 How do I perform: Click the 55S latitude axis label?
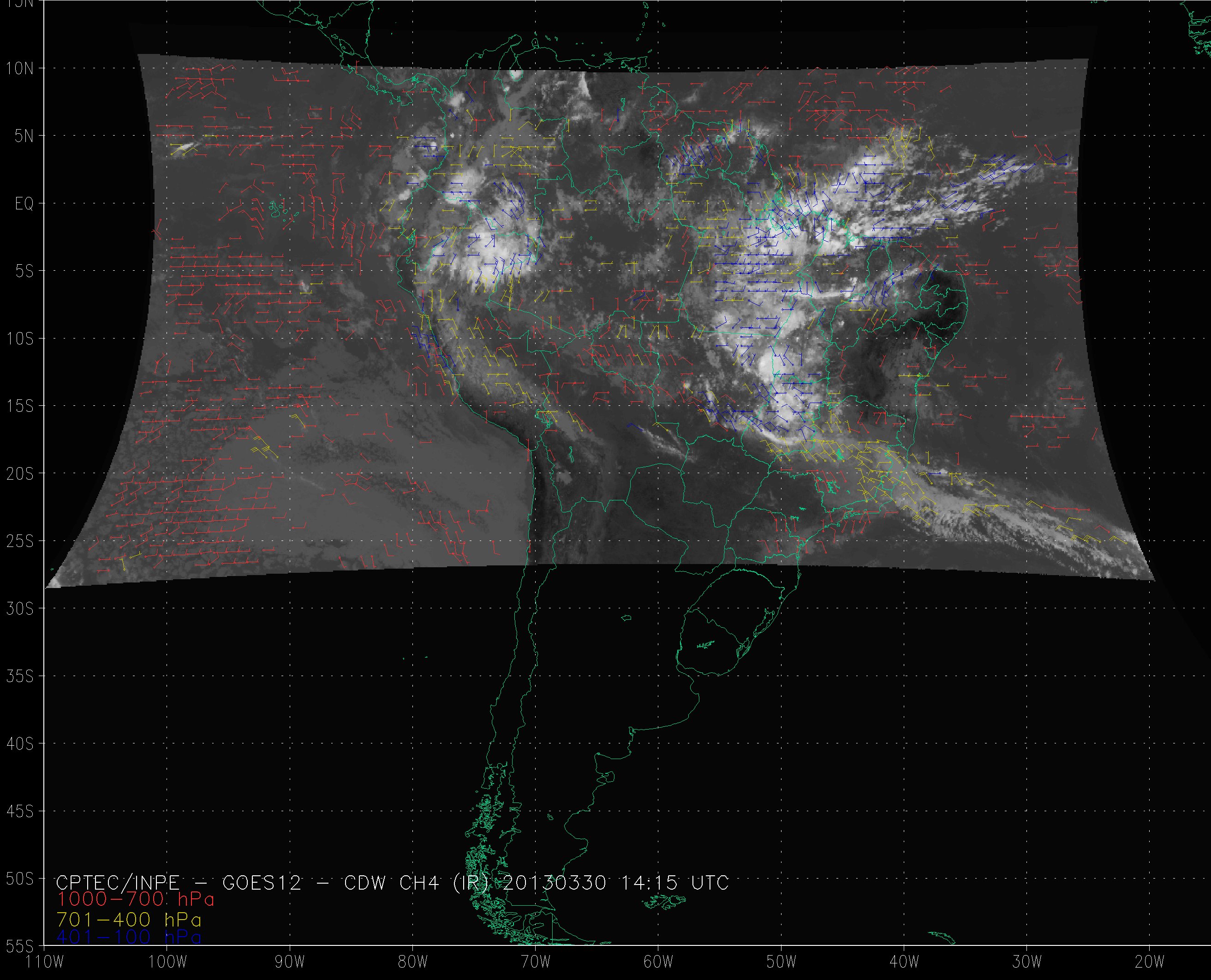(20, 946)
